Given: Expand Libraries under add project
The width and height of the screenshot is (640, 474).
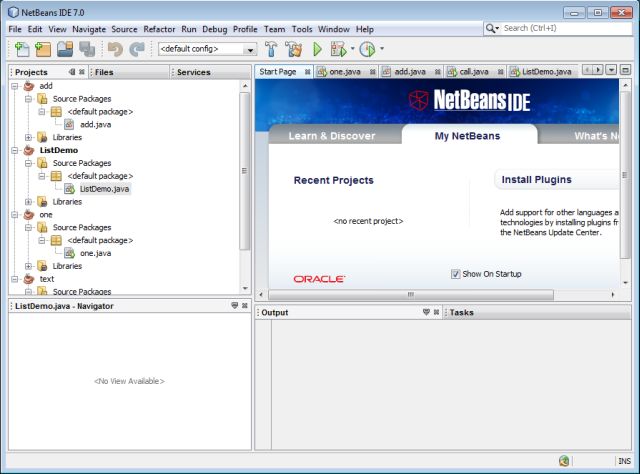Looking at the screenshot, I should pyautogui.click(x=28, y=138).
